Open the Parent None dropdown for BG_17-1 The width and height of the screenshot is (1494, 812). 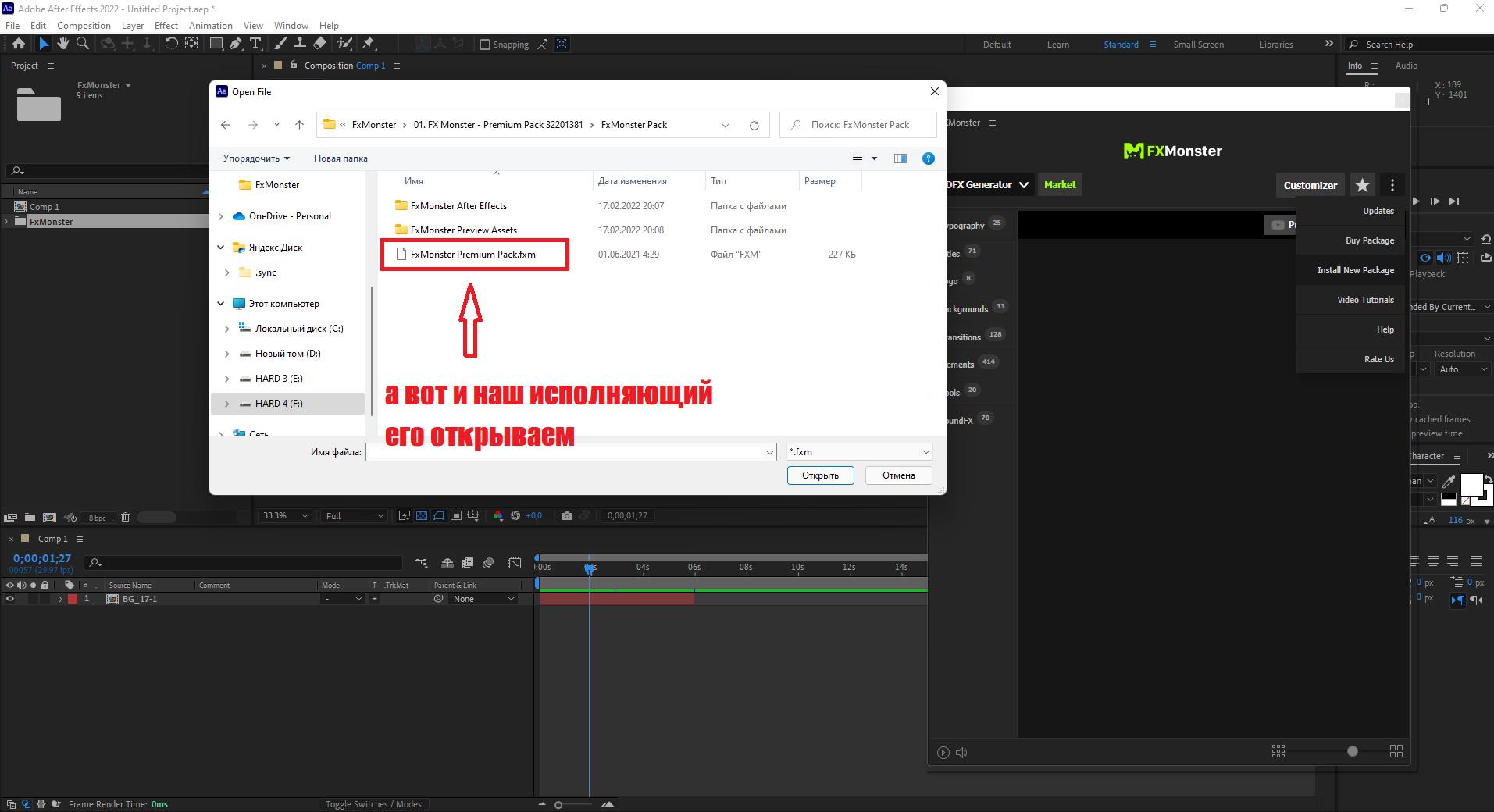[484, 599]
